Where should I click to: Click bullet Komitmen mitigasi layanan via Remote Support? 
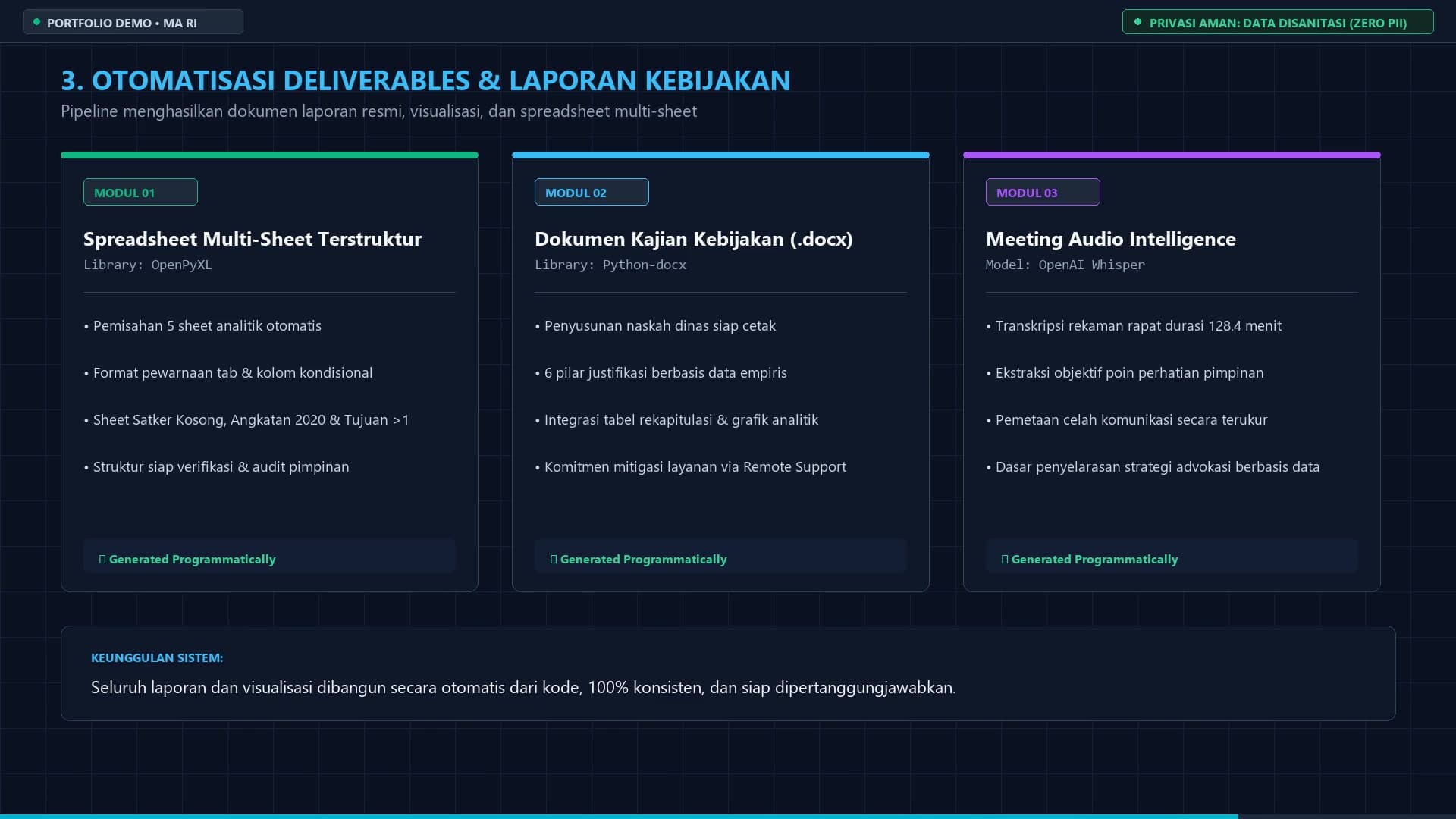tap(690, 467)
